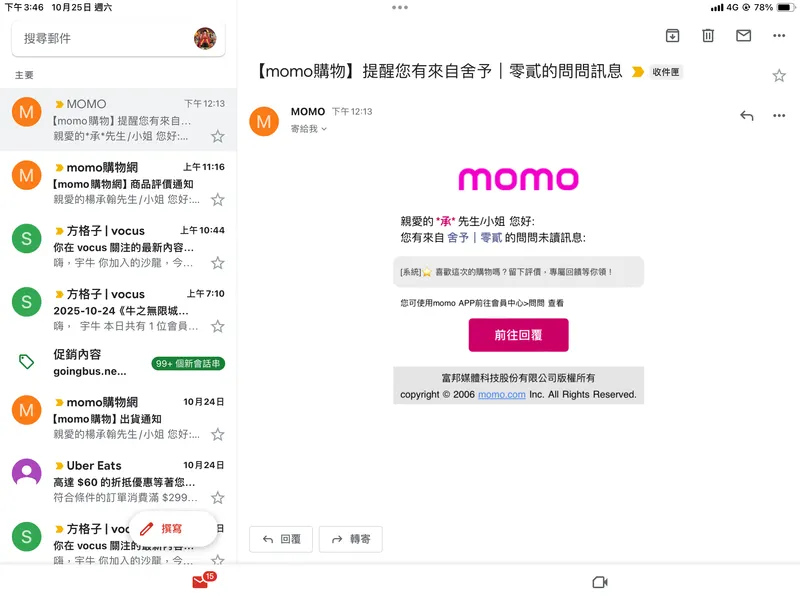Click the 轉寄 forward button
This screenshot has height=600, width=800.
coord(351,539)
